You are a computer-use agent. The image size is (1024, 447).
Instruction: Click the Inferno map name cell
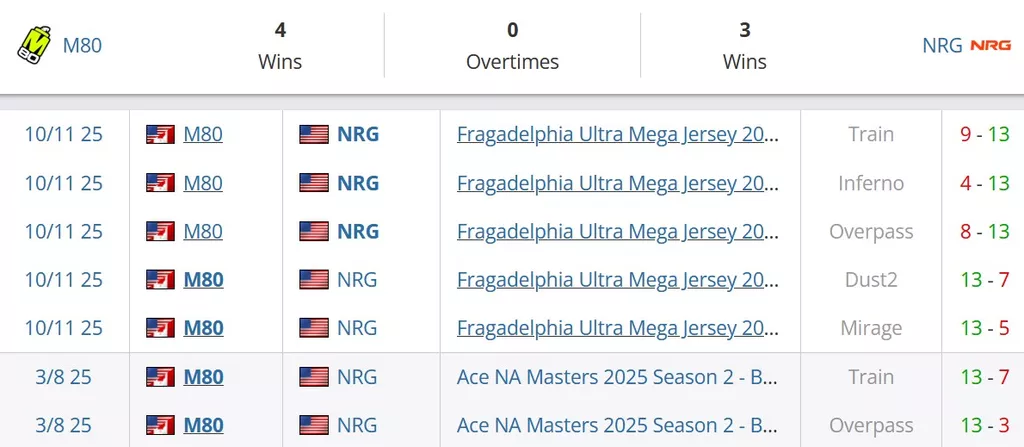pyautogui.click(x=871, y=183)
